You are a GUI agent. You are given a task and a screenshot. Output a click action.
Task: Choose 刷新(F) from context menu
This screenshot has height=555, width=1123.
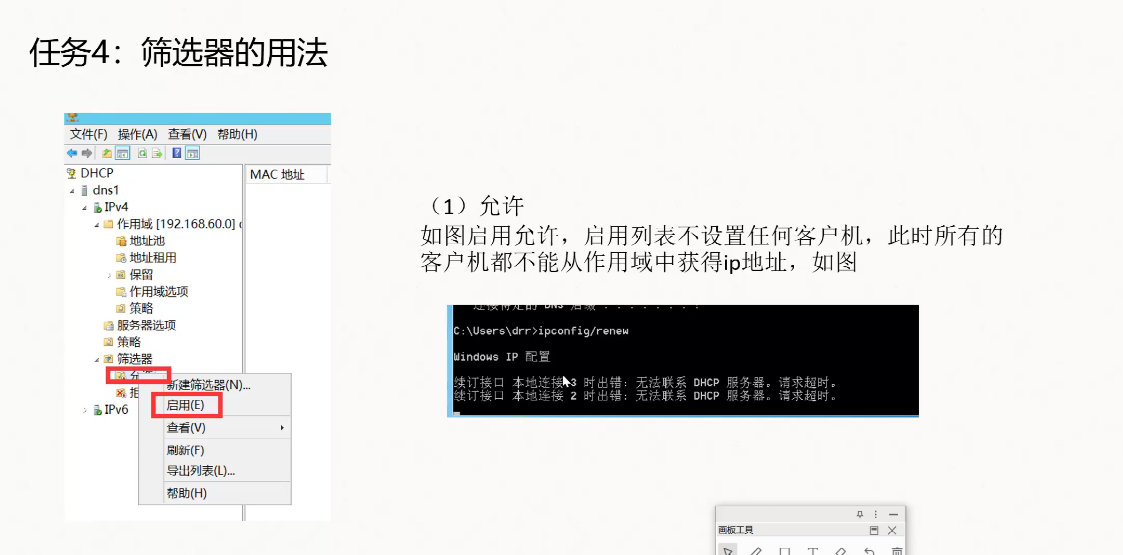click(185, 450)
